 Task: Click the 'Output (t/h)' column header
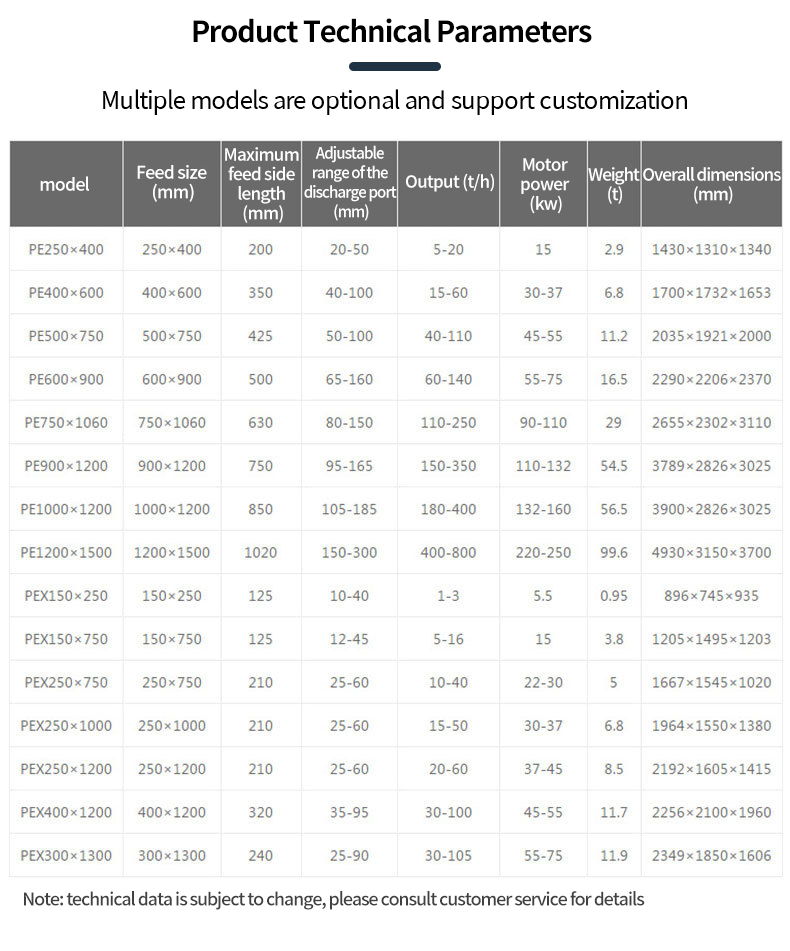[449, 182]
